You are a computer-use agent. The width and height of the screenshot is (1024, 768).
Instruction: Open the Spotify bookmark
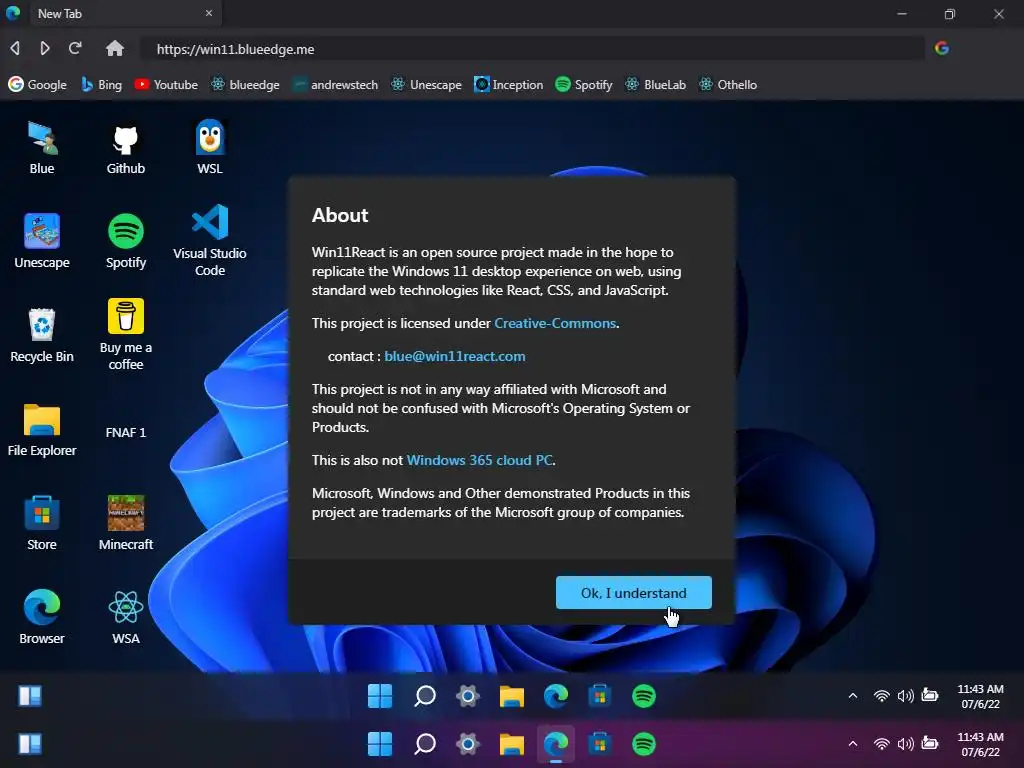click(x=584, y=85)
